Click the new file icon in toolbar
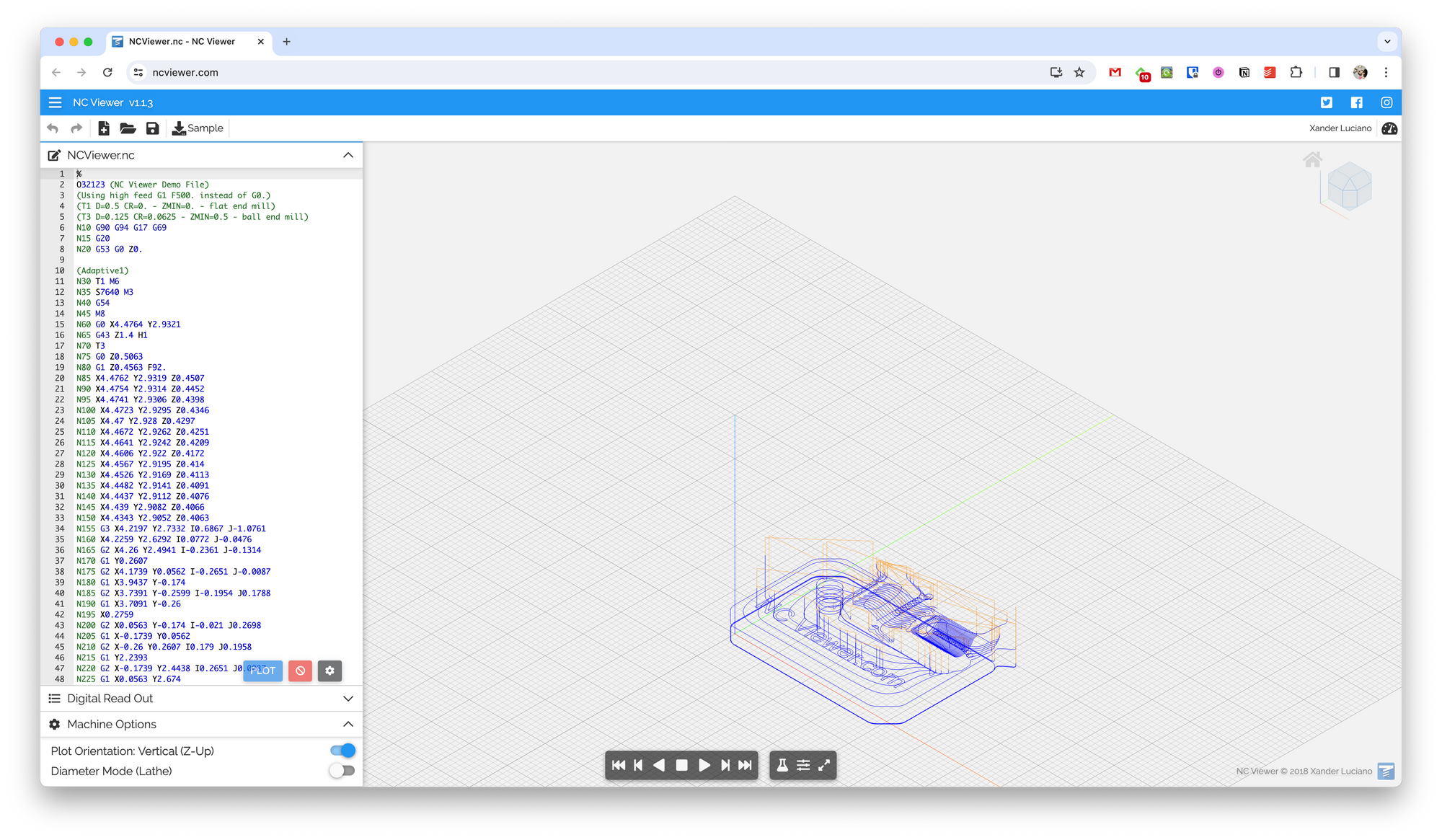Image resolution: width=1442 pixels, height=840 pixels. pos(104,128)
